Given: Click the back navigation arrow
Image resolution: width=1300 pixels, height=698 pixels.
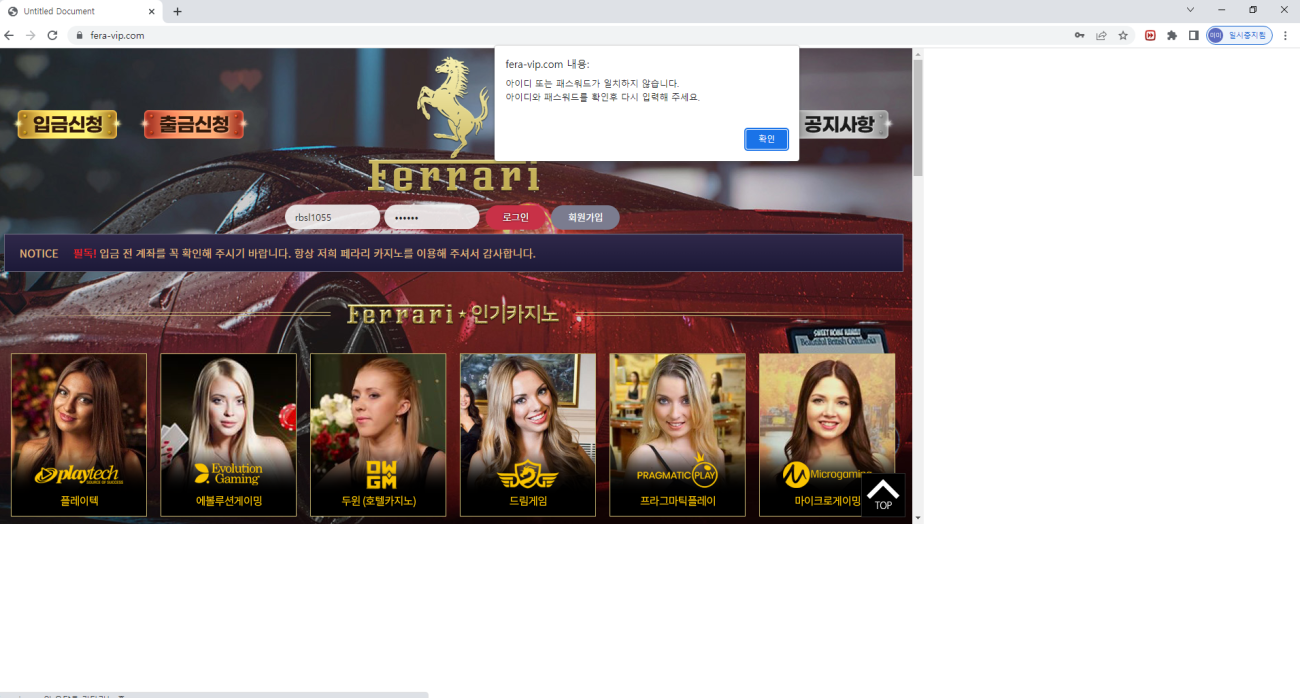Looking at the screenshot, I should pyautogui.click(x=9, y=35).
